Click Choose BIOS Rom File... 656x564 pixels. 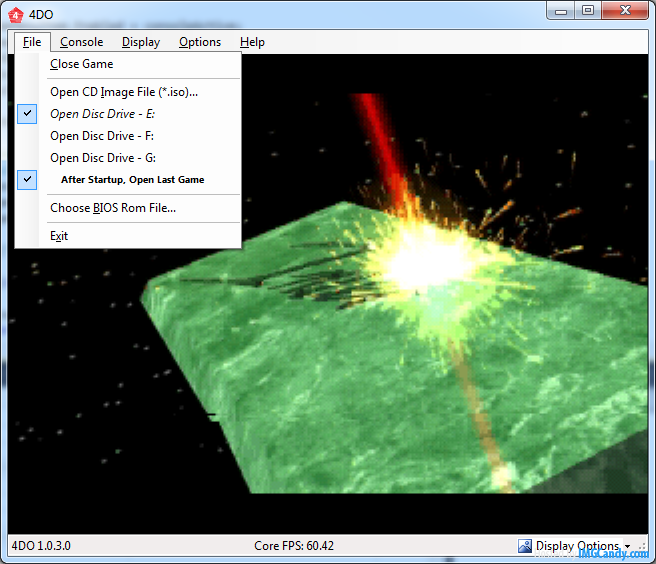click(113, 208)
